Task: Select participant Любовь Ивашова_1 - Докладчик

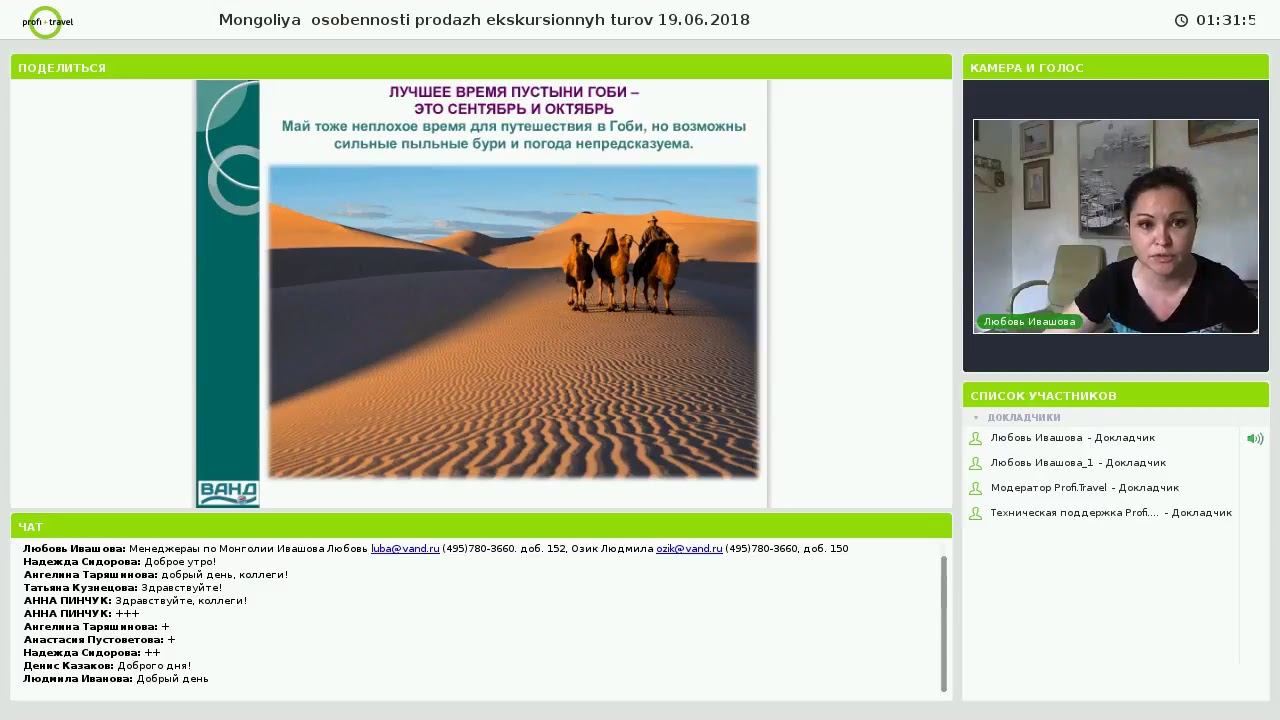Action: 1078,463
